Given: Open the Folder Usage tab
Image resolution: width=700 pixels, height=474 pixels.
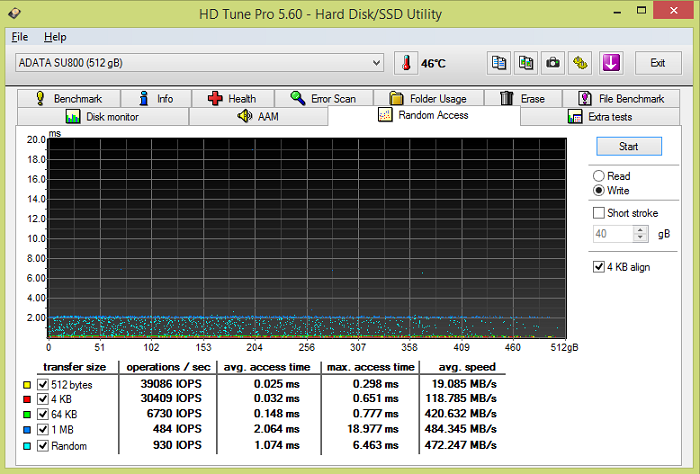Looking at the screenshot, I should (x=428, y=99).
